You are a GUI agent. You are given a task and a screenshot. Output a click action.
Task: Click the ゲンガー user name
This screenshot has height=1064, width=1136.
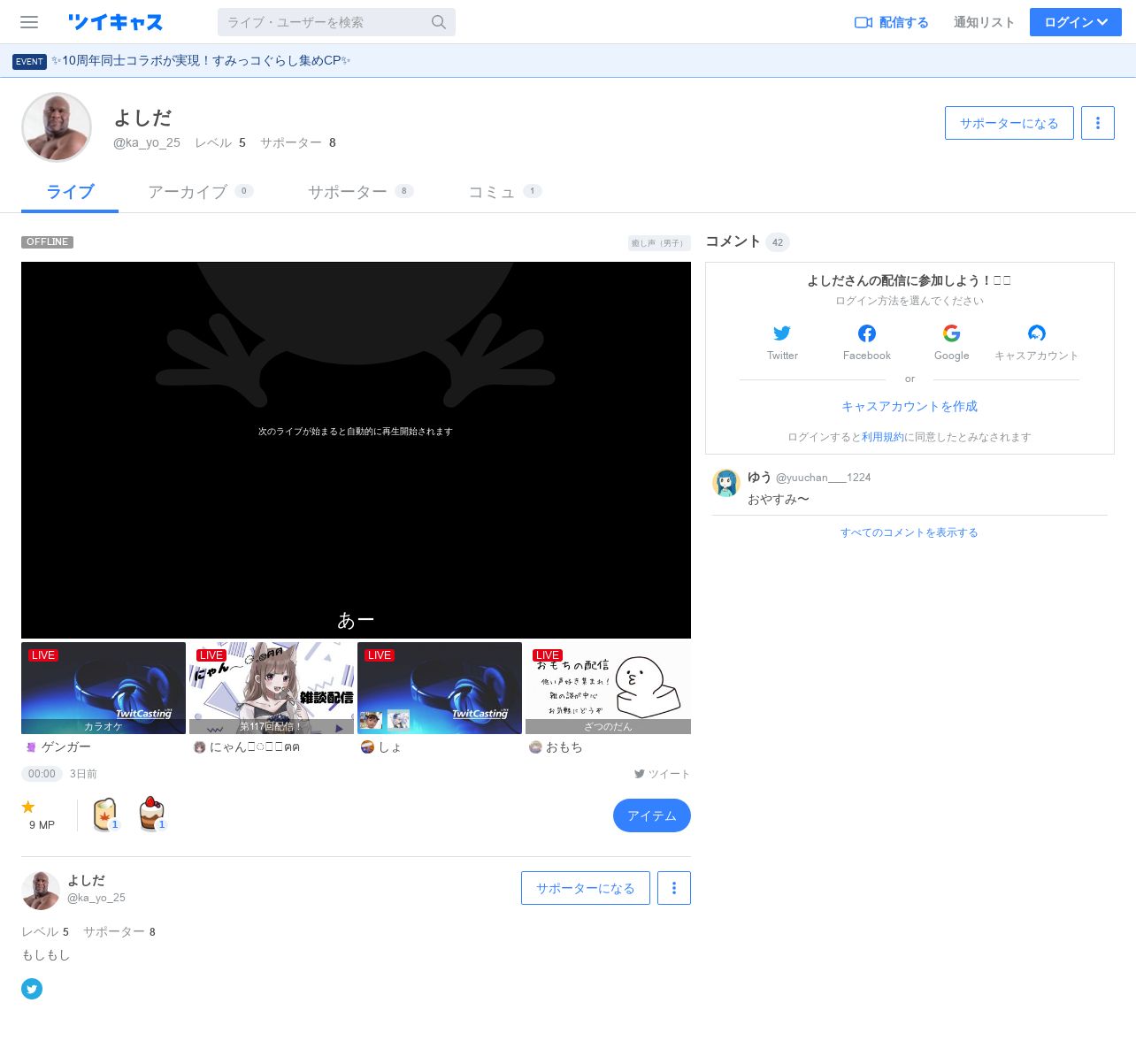[x=66, y=747]
